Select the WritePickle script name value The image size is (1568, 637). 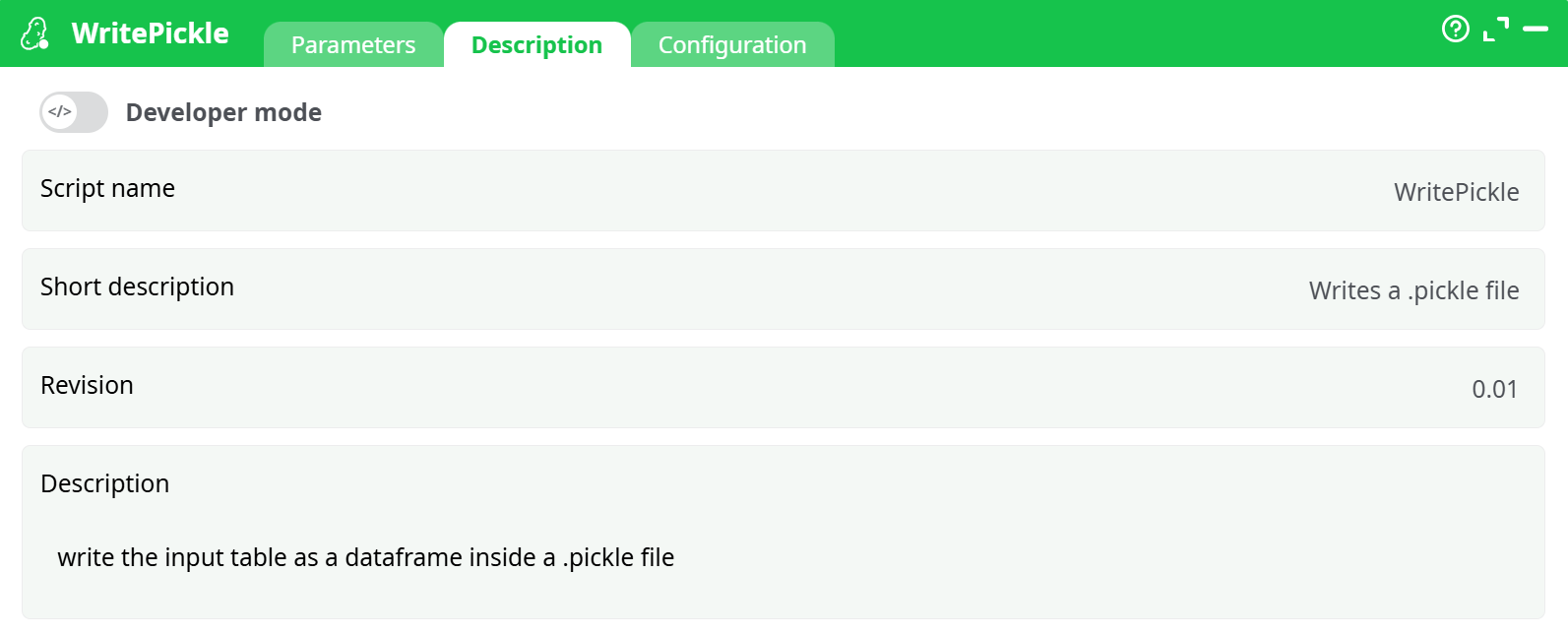tap(1457, 192)
